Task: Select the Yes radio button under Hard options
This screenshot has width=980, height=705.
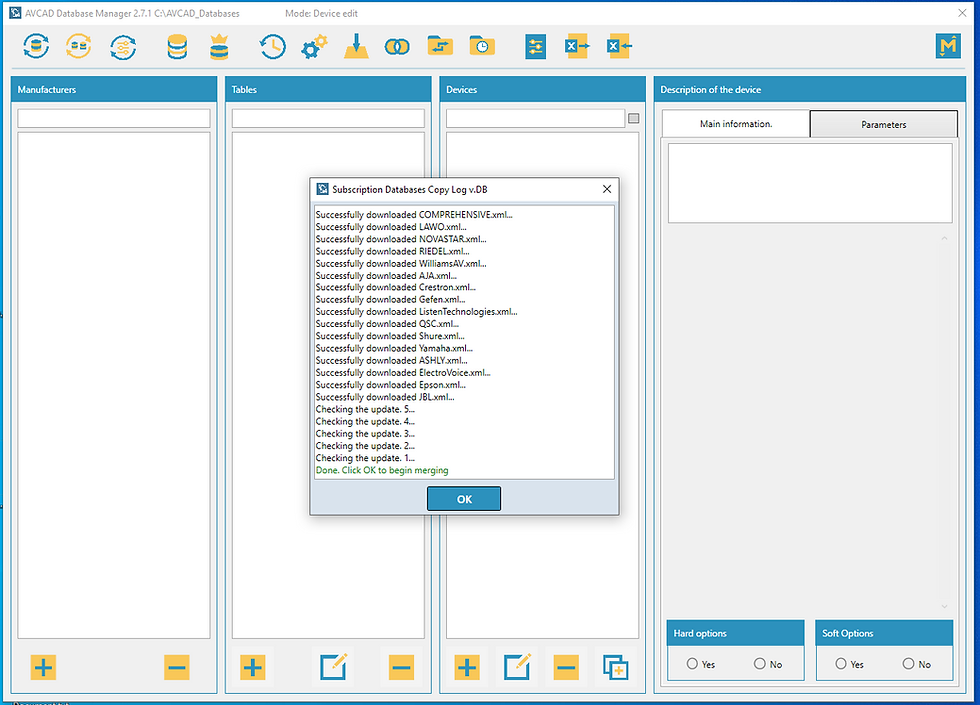Action: pyautogui.click(x=691, y=663)
